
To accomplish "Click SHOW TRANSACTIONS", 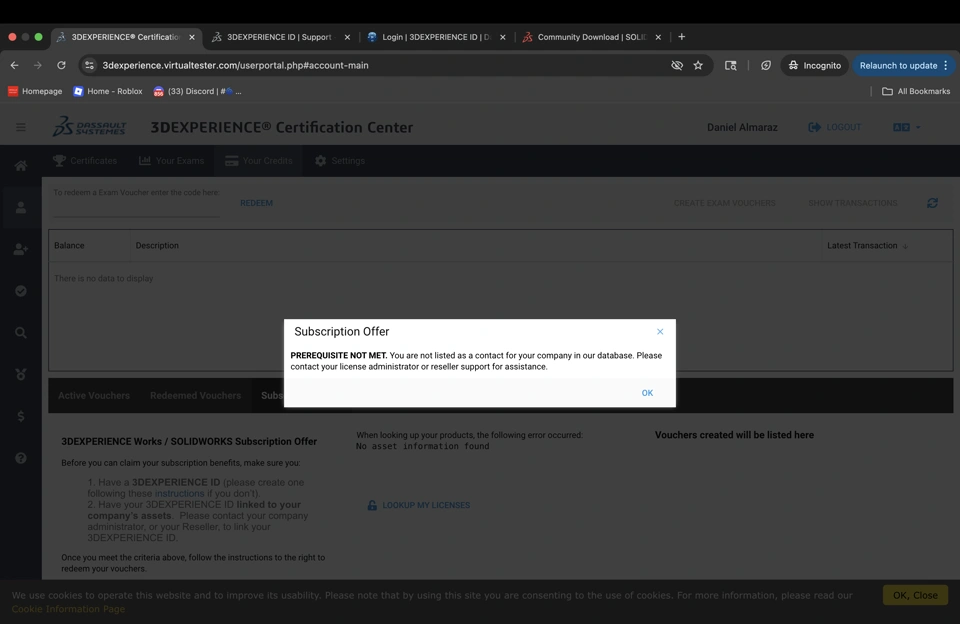I will click(x=852, y=203).
